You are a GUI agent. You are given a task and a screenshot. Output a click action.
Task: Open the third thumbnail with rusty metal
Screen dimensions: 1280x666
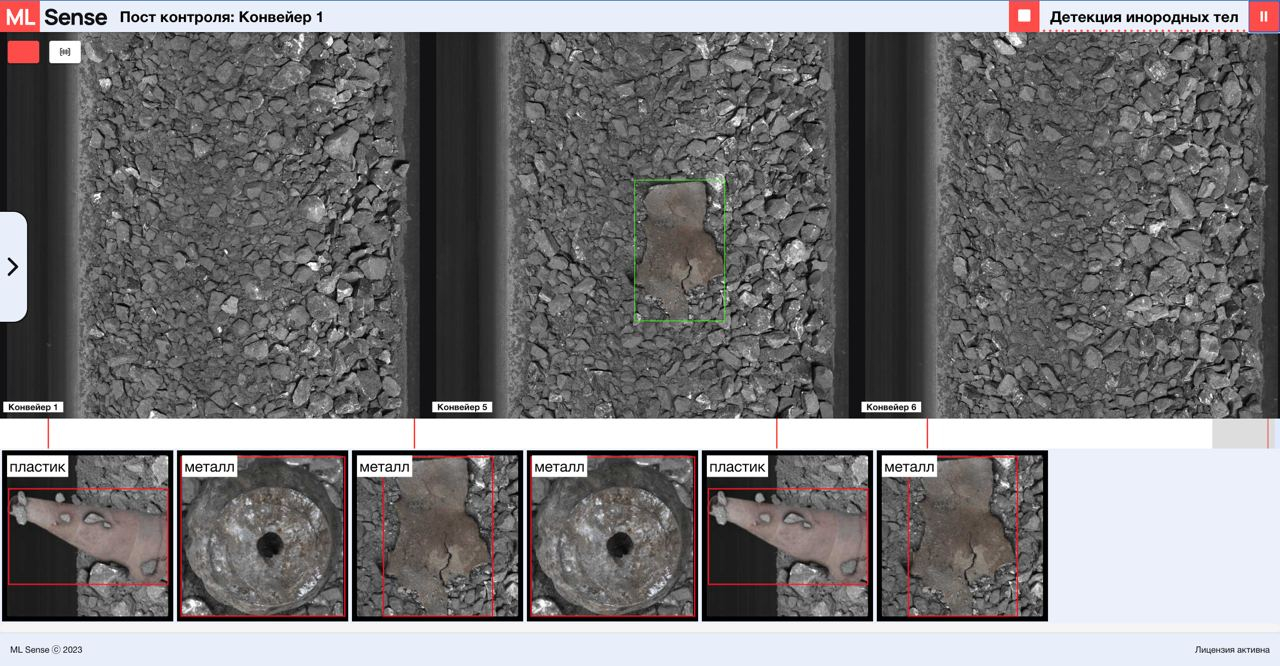pyautogui.click(x=437, y=536)
